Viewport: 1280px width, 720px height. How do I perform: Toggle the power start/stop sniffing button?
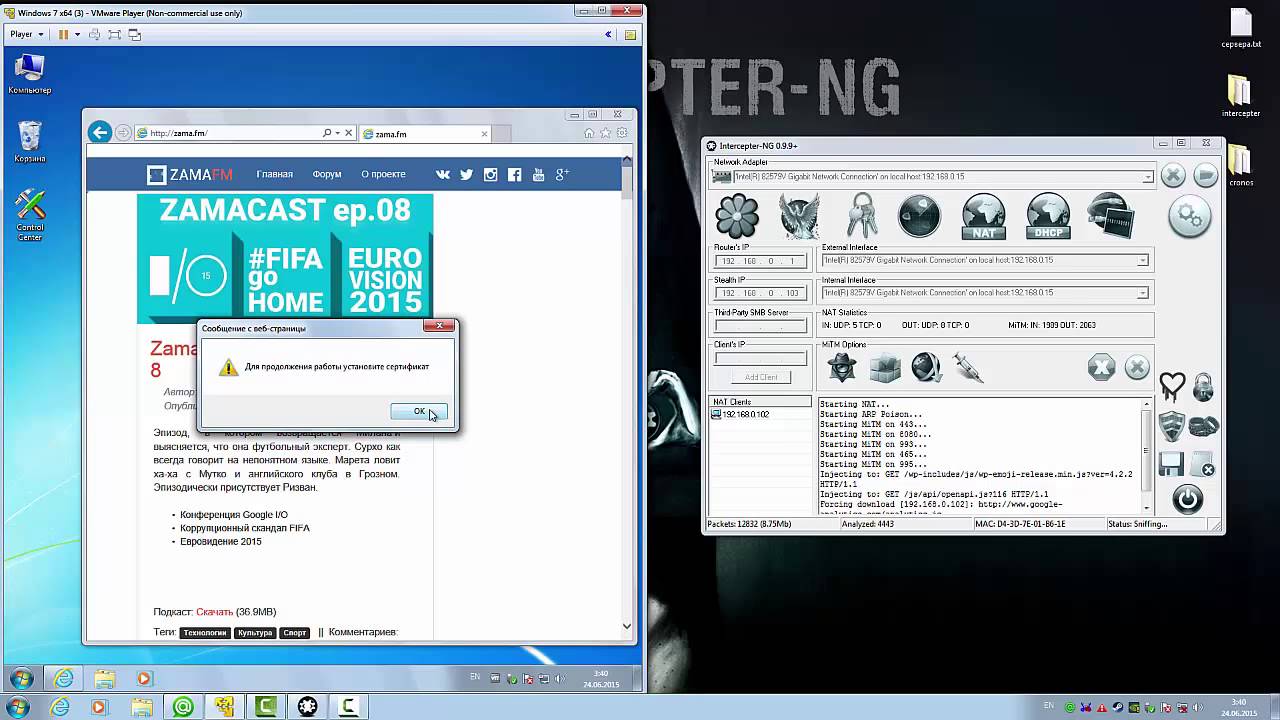[1188, 498]
